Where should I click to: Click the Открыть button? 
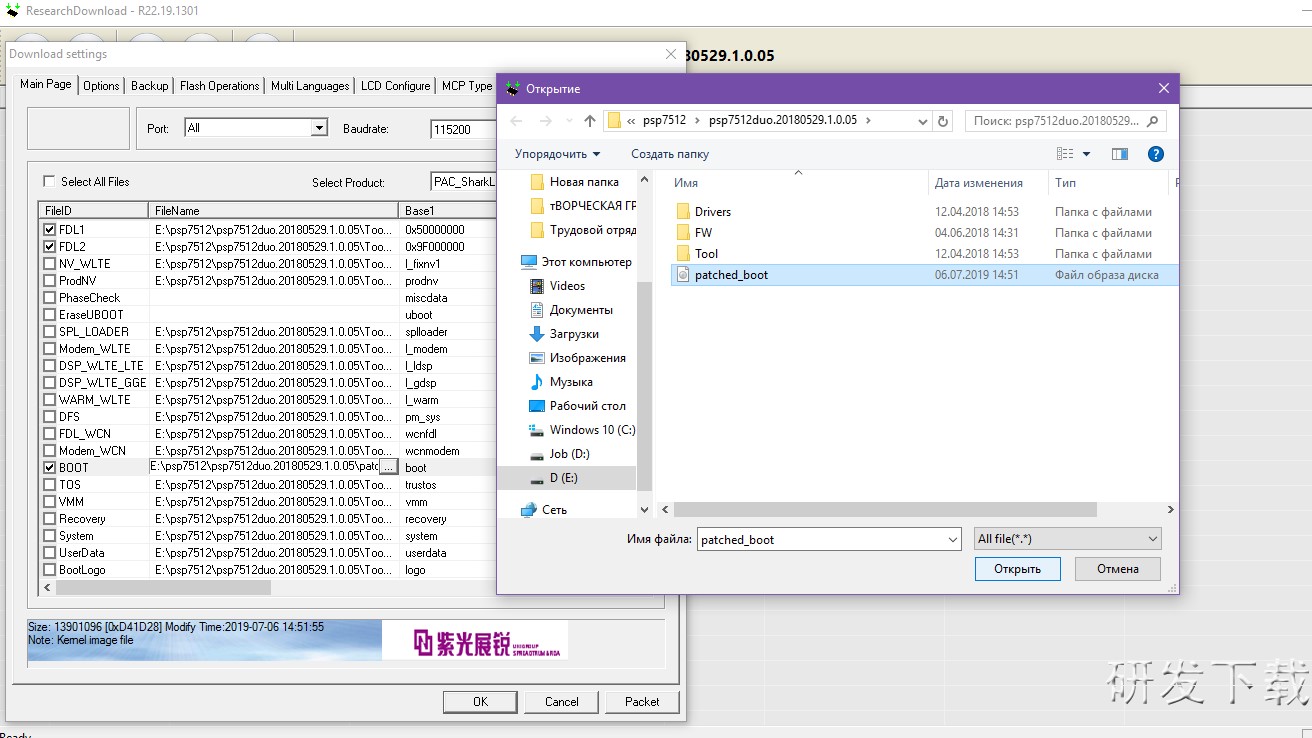pos(1017,569)
